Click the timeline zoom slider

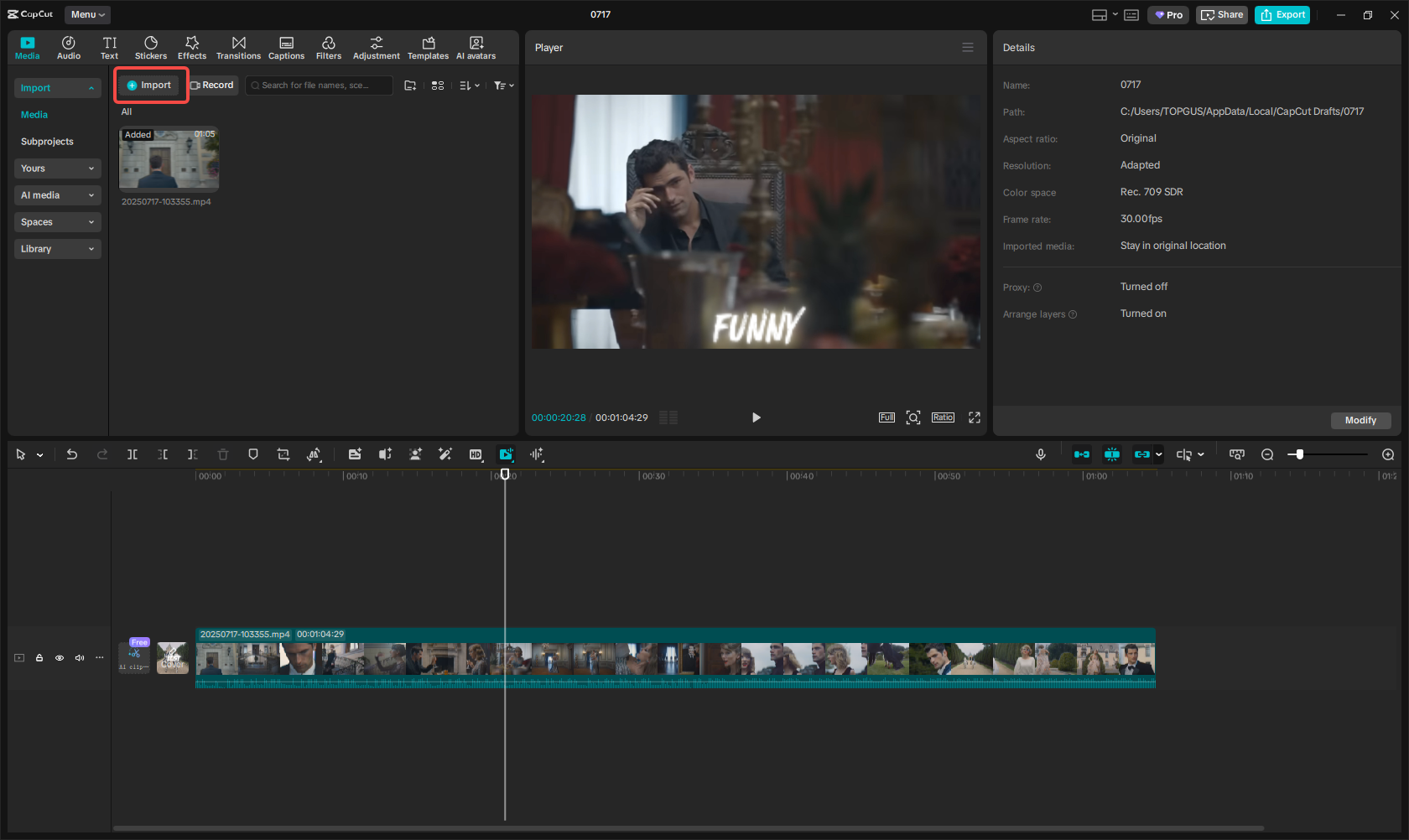click(1300, 454)
